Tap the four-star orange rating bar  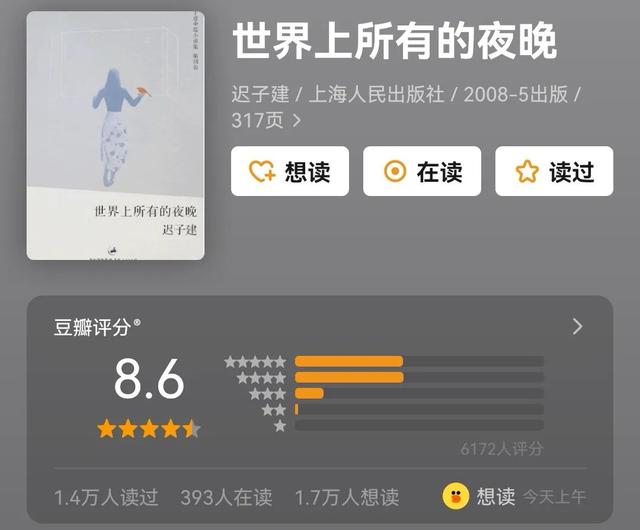point(349,377)
